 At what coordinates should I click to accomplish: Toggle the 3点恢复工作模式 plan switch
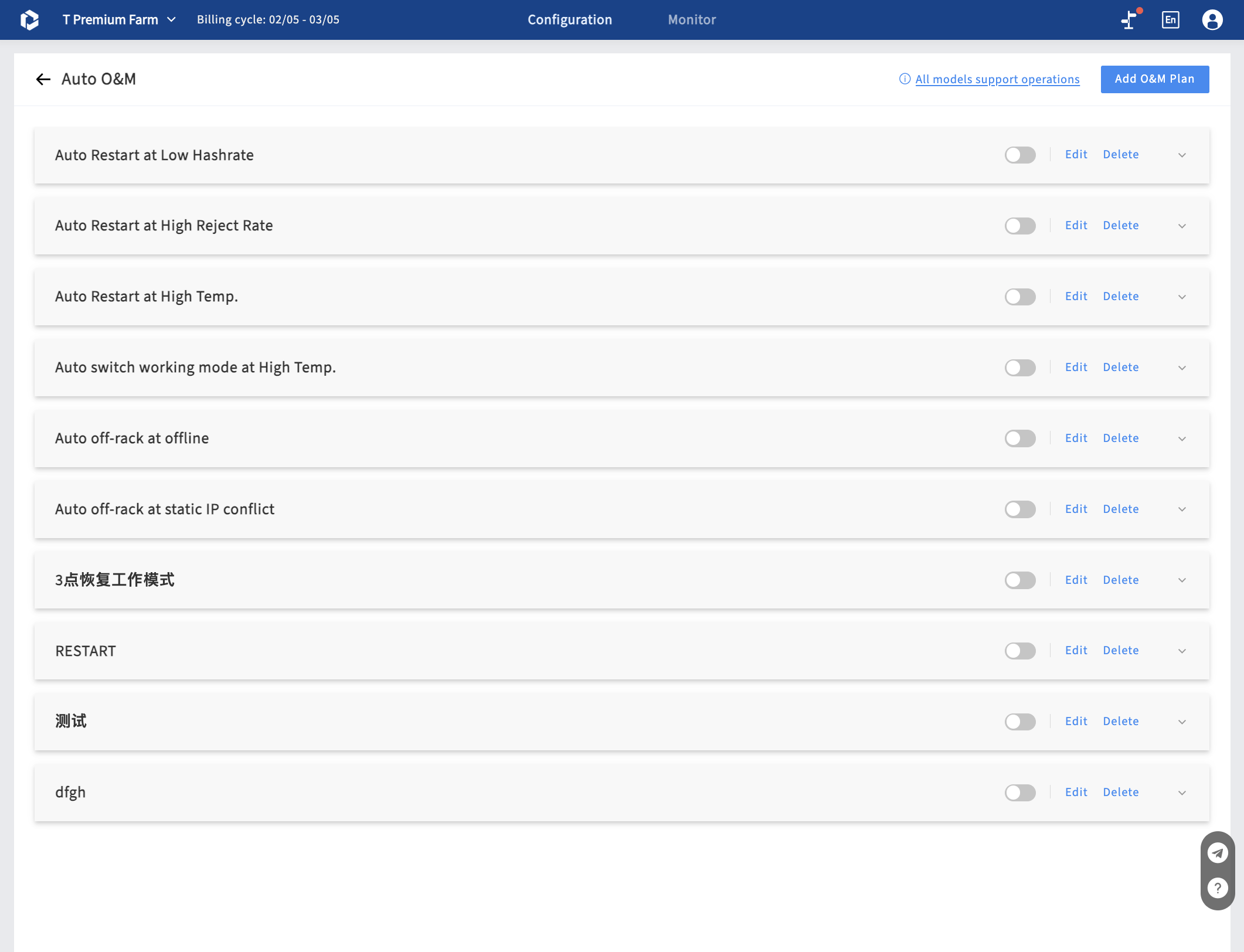pyautogui.click(x=1020, y=580)
